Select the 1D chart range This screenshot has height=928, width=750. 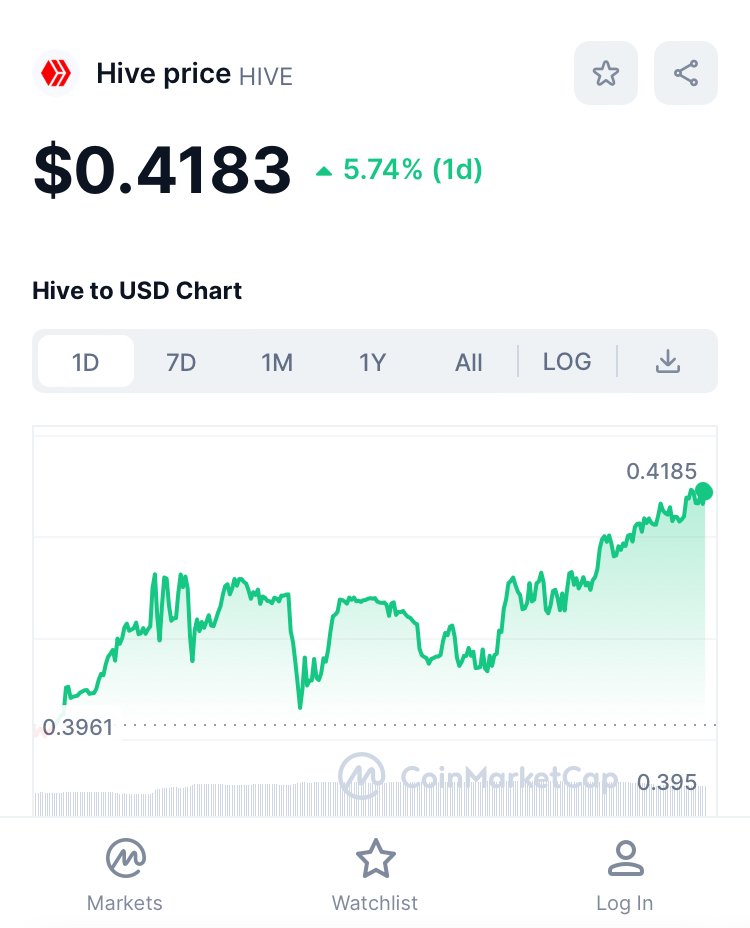[86, 361]
